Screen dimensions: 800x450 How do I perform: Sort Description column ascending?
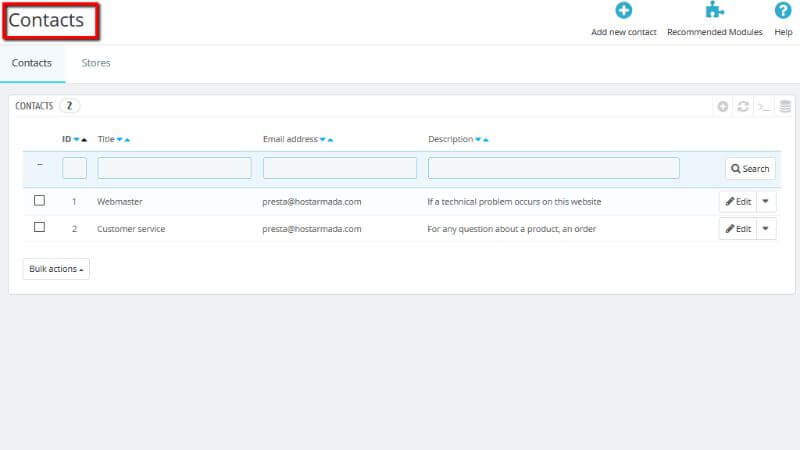486,140
